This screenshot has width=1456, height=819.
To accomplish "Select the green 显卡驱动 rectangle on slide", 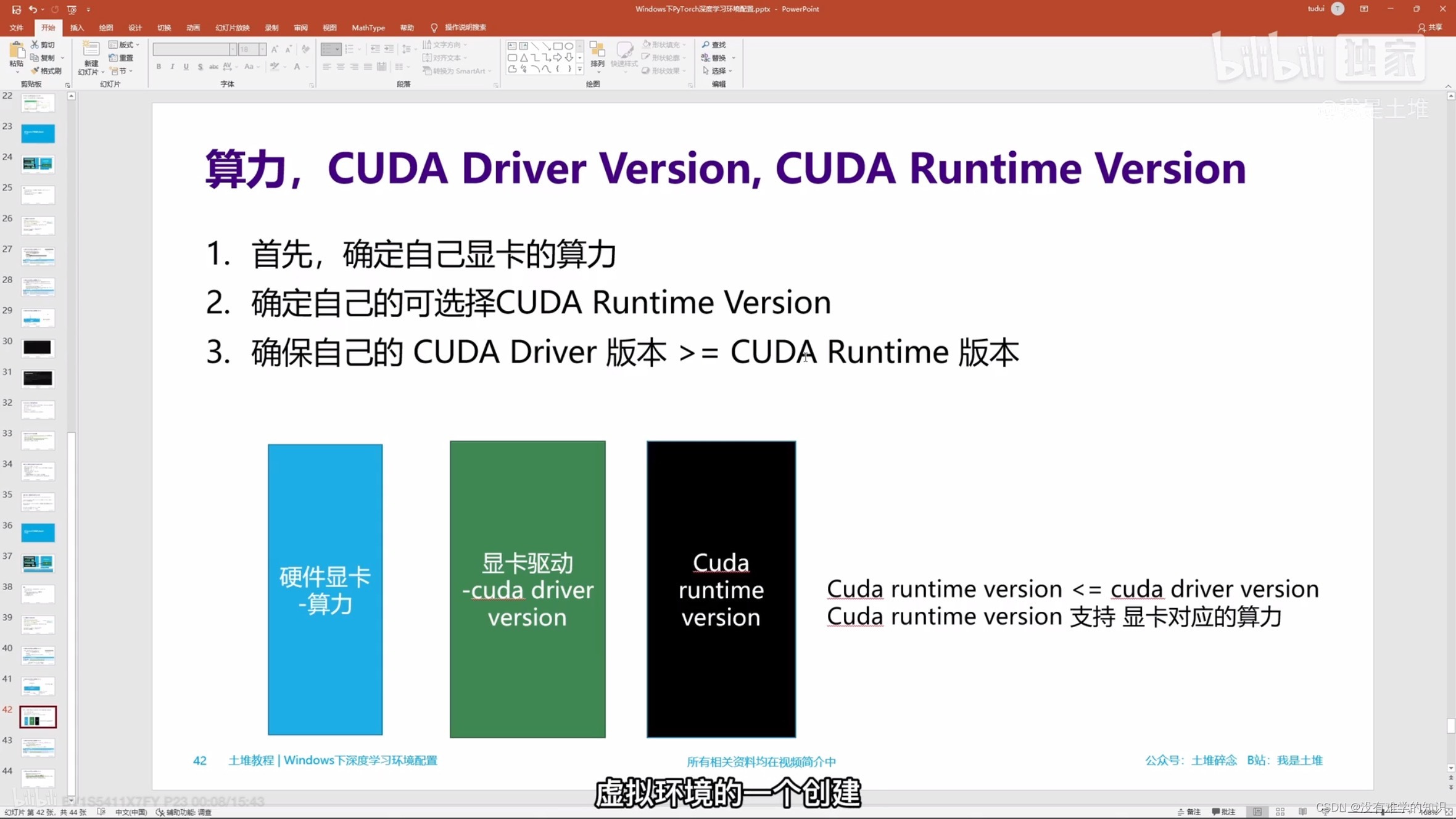I will (527, 589).
